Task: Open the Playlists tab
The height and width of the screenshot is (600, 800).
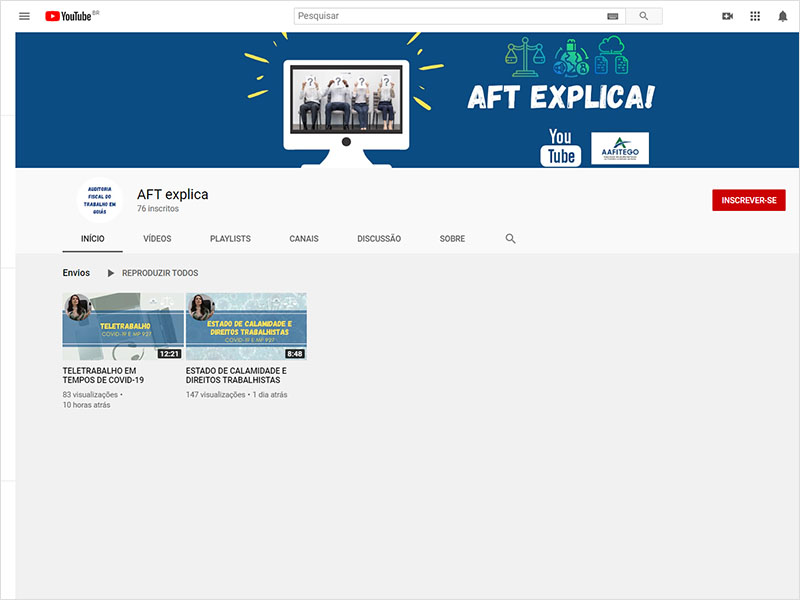Action: [x=230, y=239]
